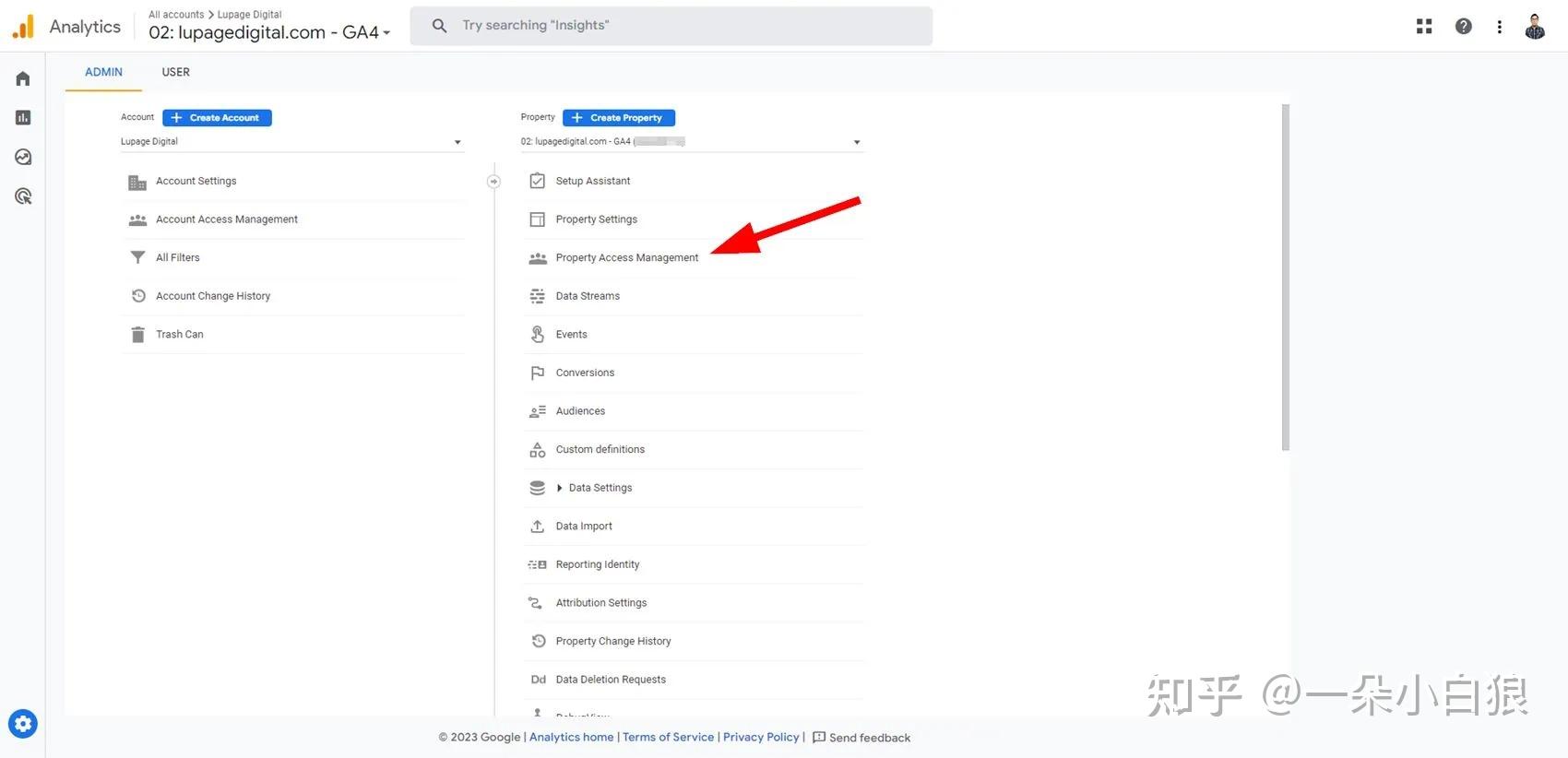
Task: Click the Property Settings window icon
Action: (x=538, y=219)
